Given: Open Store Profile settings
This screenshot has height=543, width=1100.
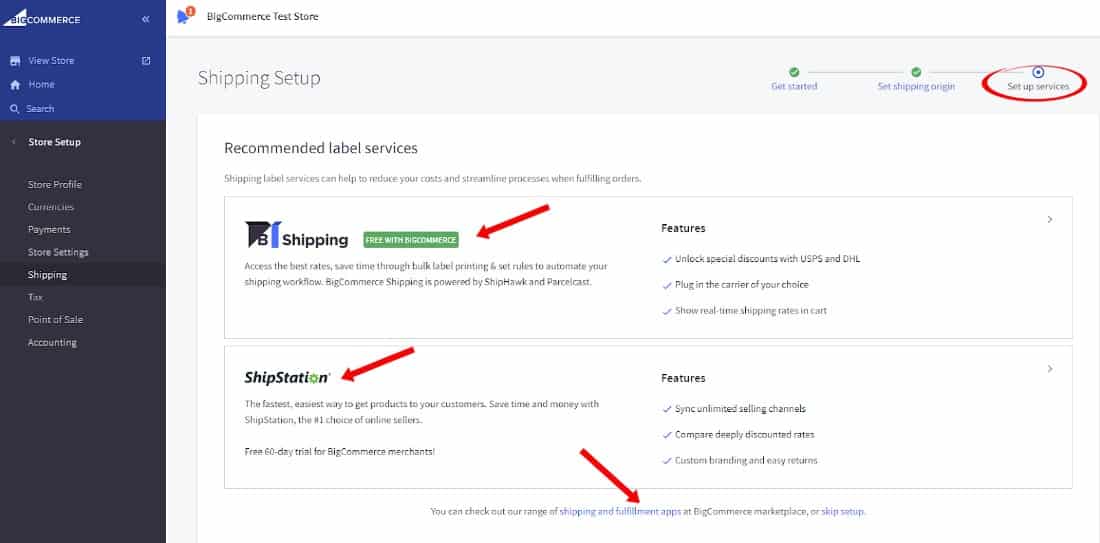Looking at the screenshot, I should pyautogui.click(x=55, y=185).
